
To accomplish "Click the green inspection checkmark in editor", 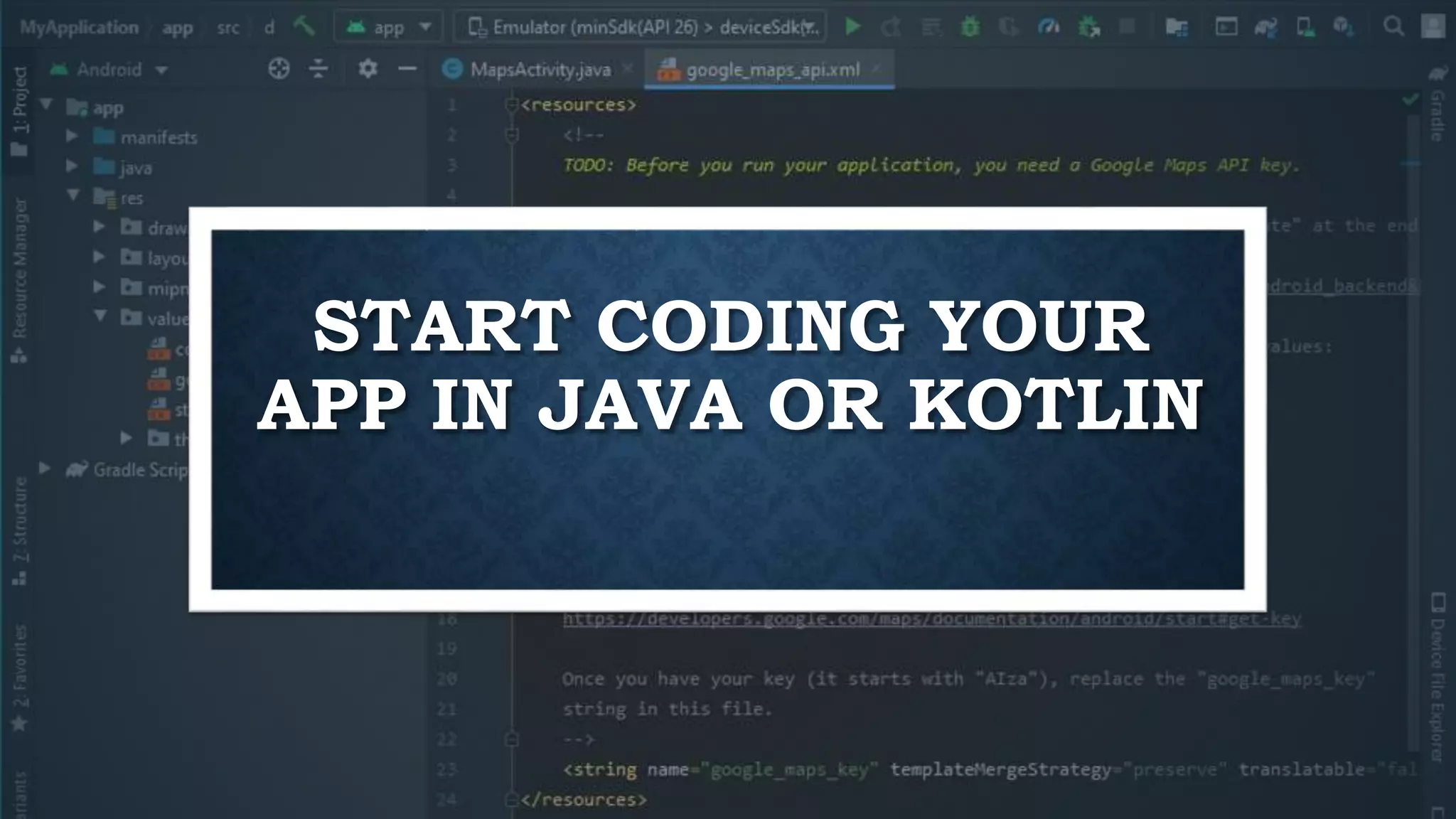I will (1410, 100).
